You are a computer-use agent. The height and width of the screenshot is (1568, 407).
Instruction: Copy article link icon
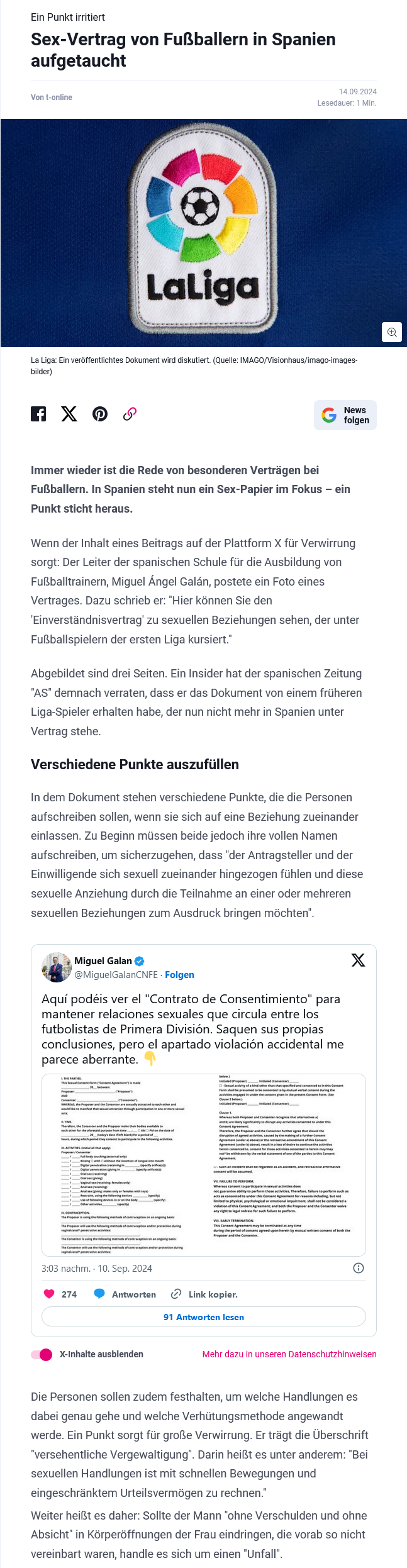[x=130, y=414]
